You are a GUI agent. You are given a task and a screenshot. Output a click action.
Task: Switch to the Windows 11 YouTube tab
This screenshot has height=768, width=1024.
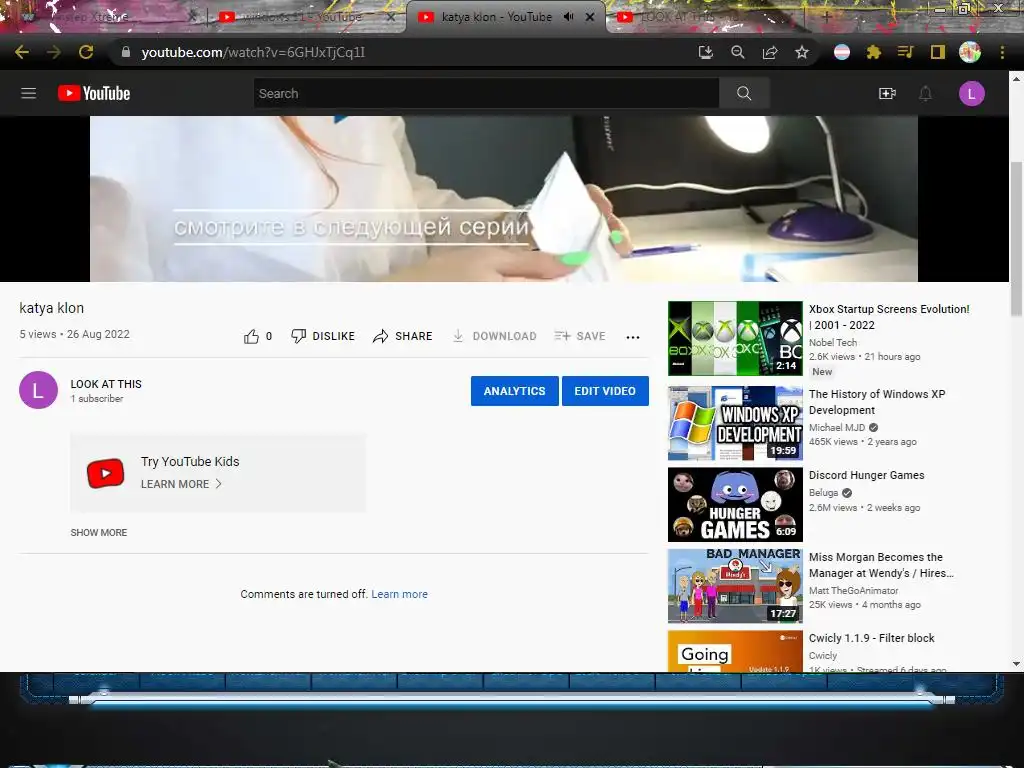302,17
